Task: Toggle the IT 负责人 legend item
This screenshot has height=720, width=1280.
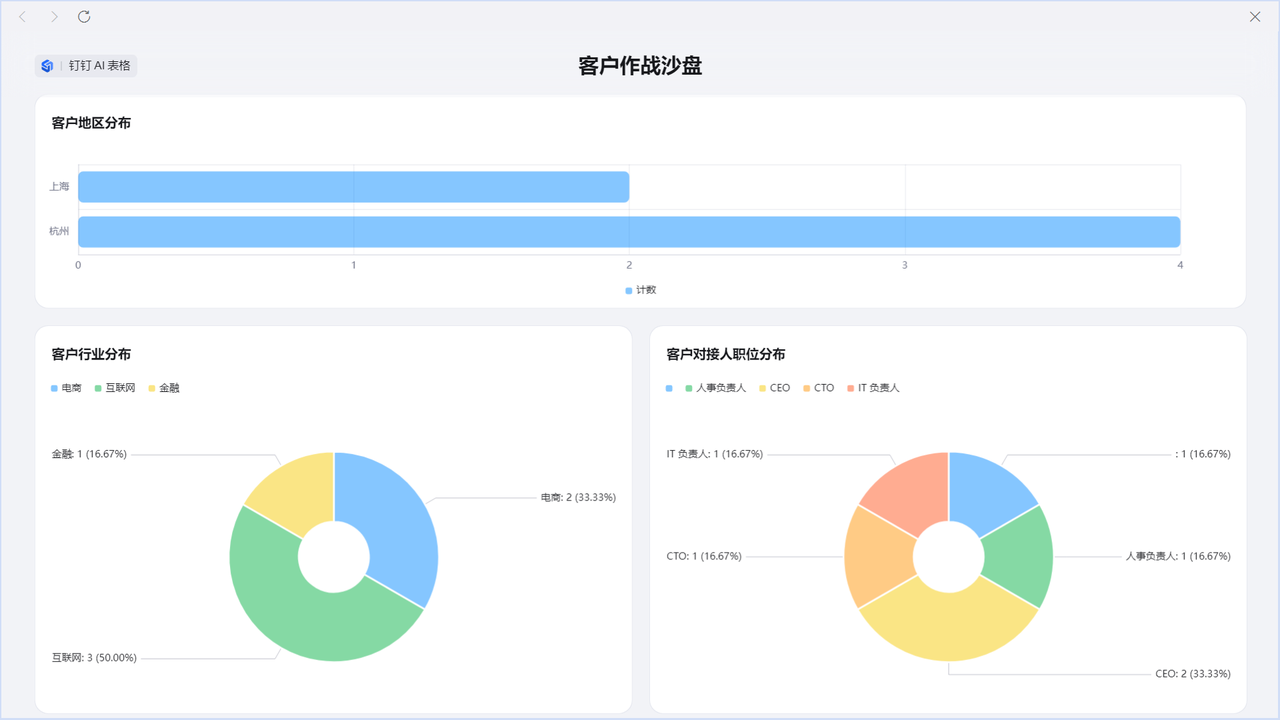Action: point(872,388)
